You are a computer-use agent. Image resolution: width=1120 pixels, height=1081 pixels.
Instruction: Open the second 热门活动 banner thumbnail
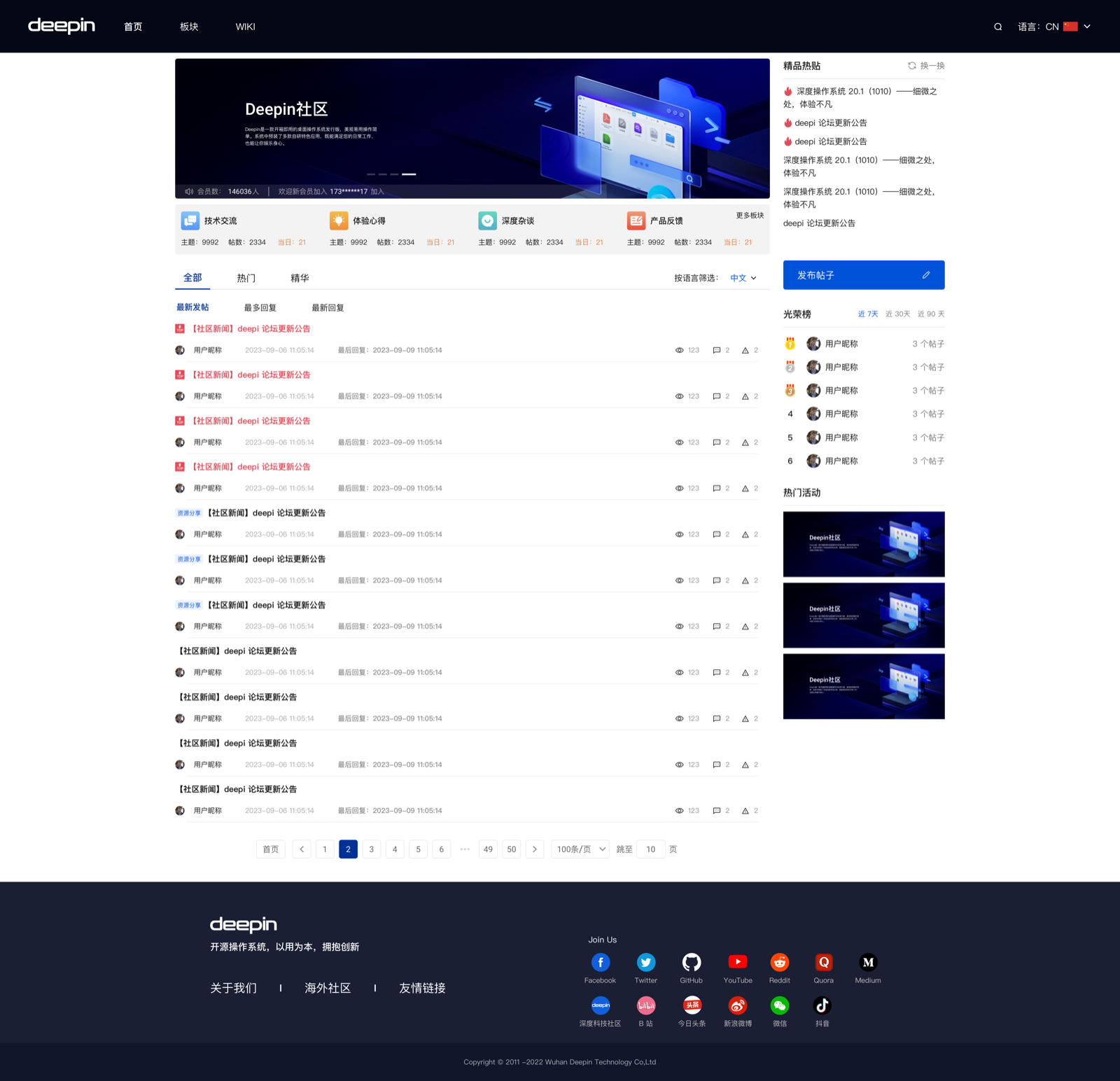pyautogui.click(x=864, y=615)
